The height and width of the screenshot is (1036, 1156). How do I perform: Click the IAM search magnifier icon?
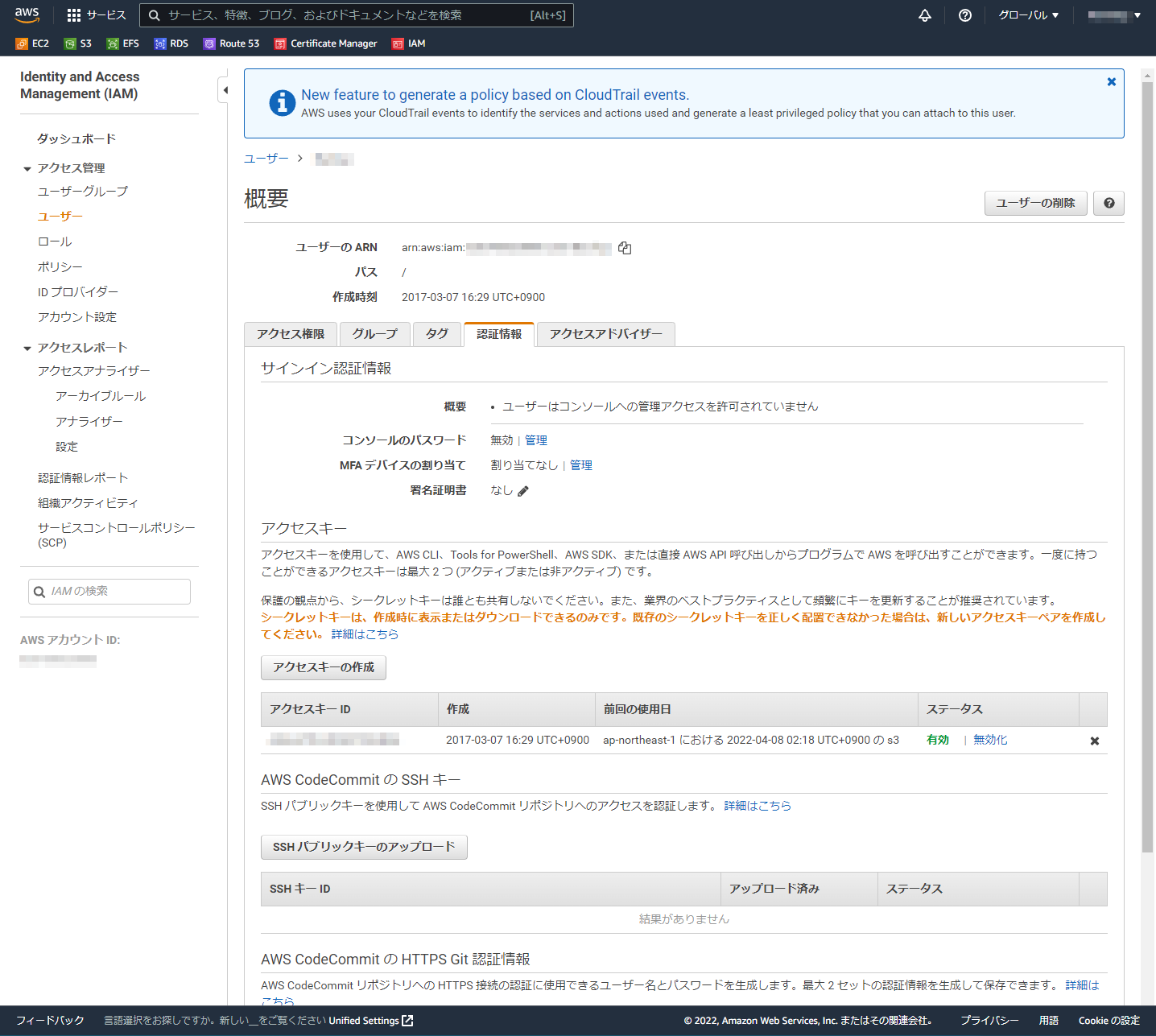coord(39,592)
